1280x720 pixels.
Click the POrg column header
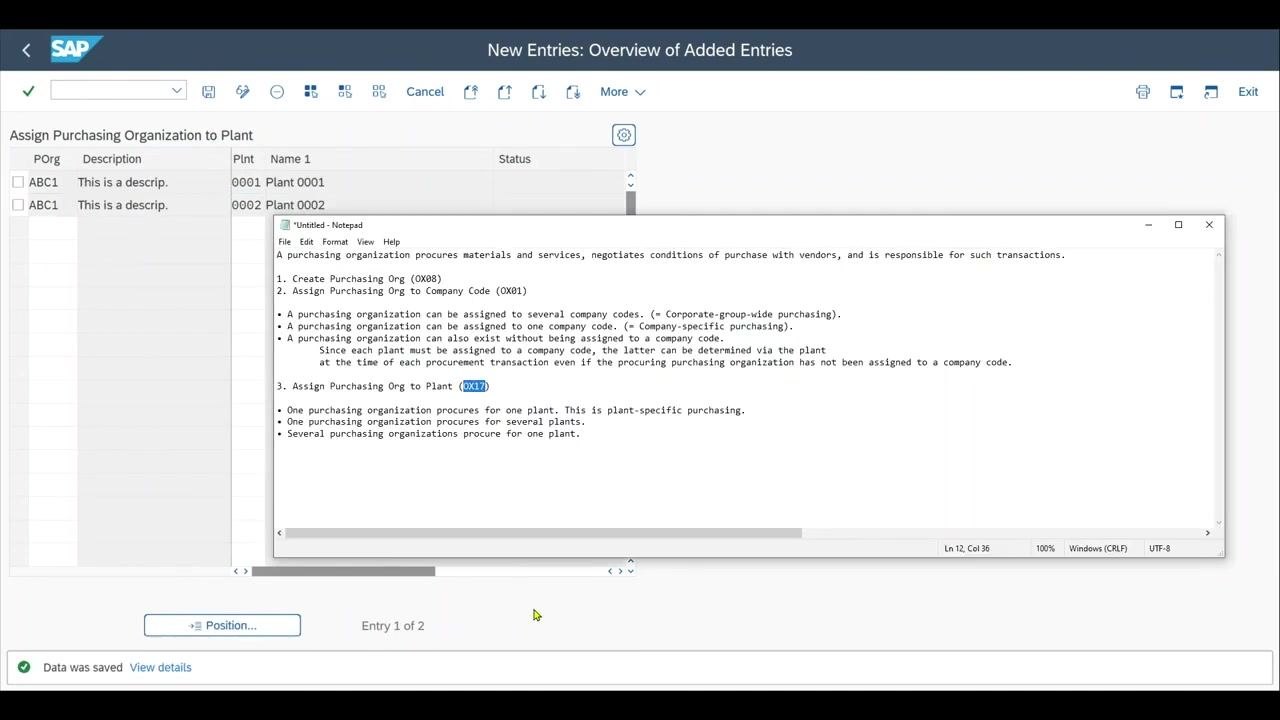[47, 159]
